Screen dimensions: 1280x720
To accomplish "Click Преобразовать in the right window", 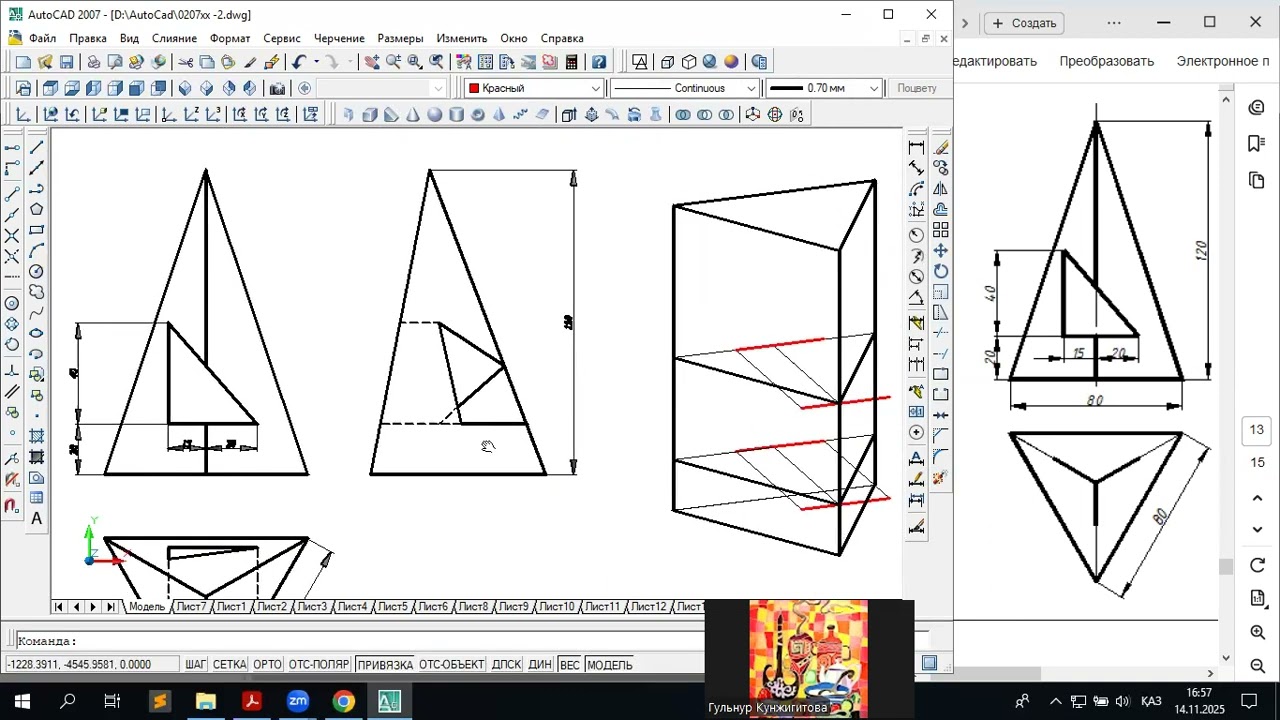I will 1106,61.
